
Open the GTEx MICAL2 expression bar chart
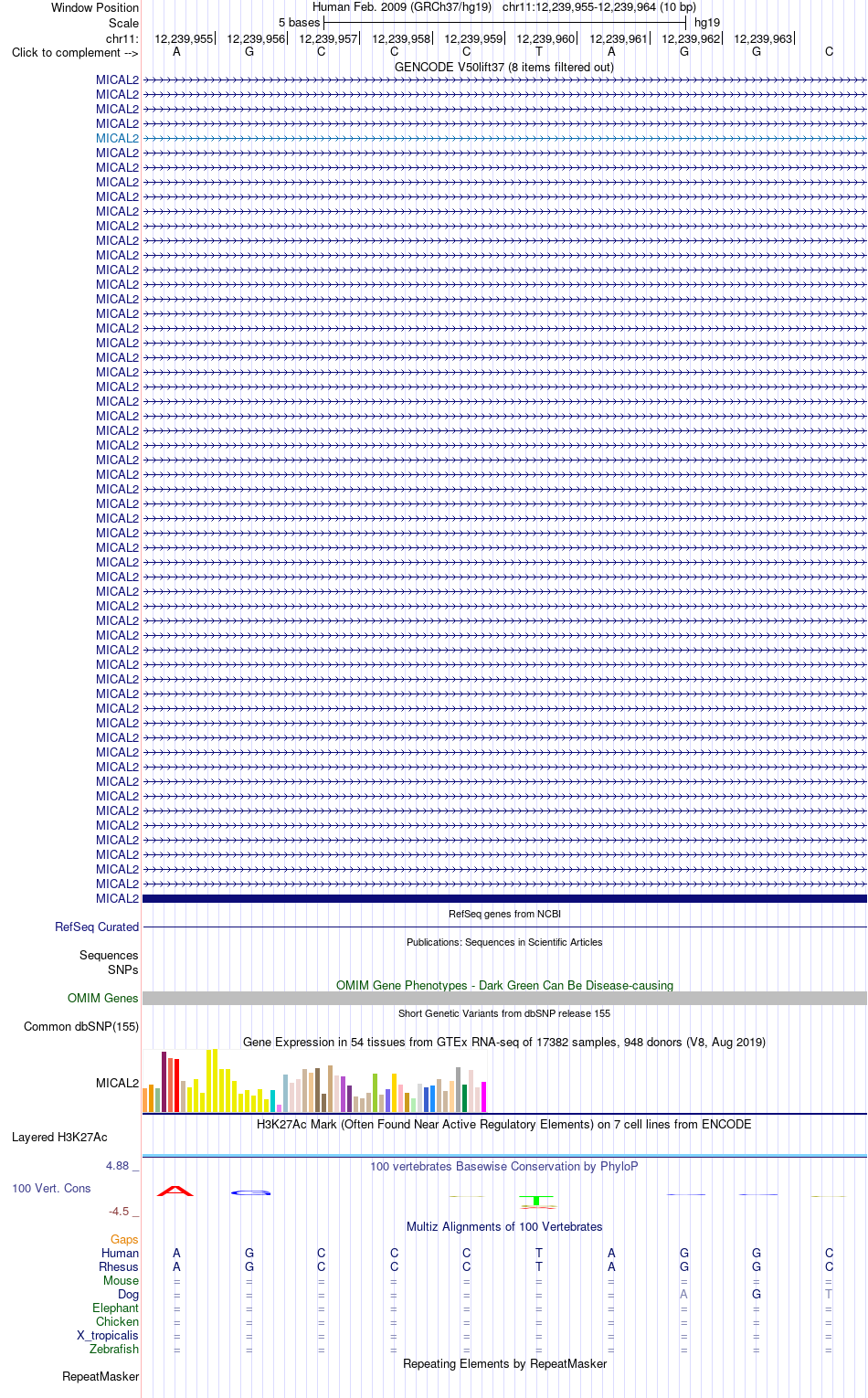point(315,1081)
